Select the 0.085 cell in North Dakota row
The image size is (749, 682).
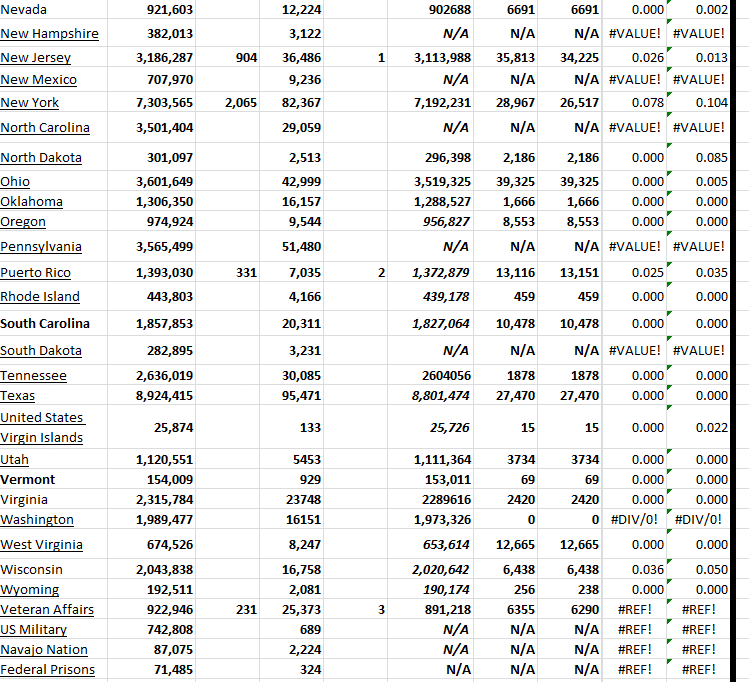(x=698, y=158)
